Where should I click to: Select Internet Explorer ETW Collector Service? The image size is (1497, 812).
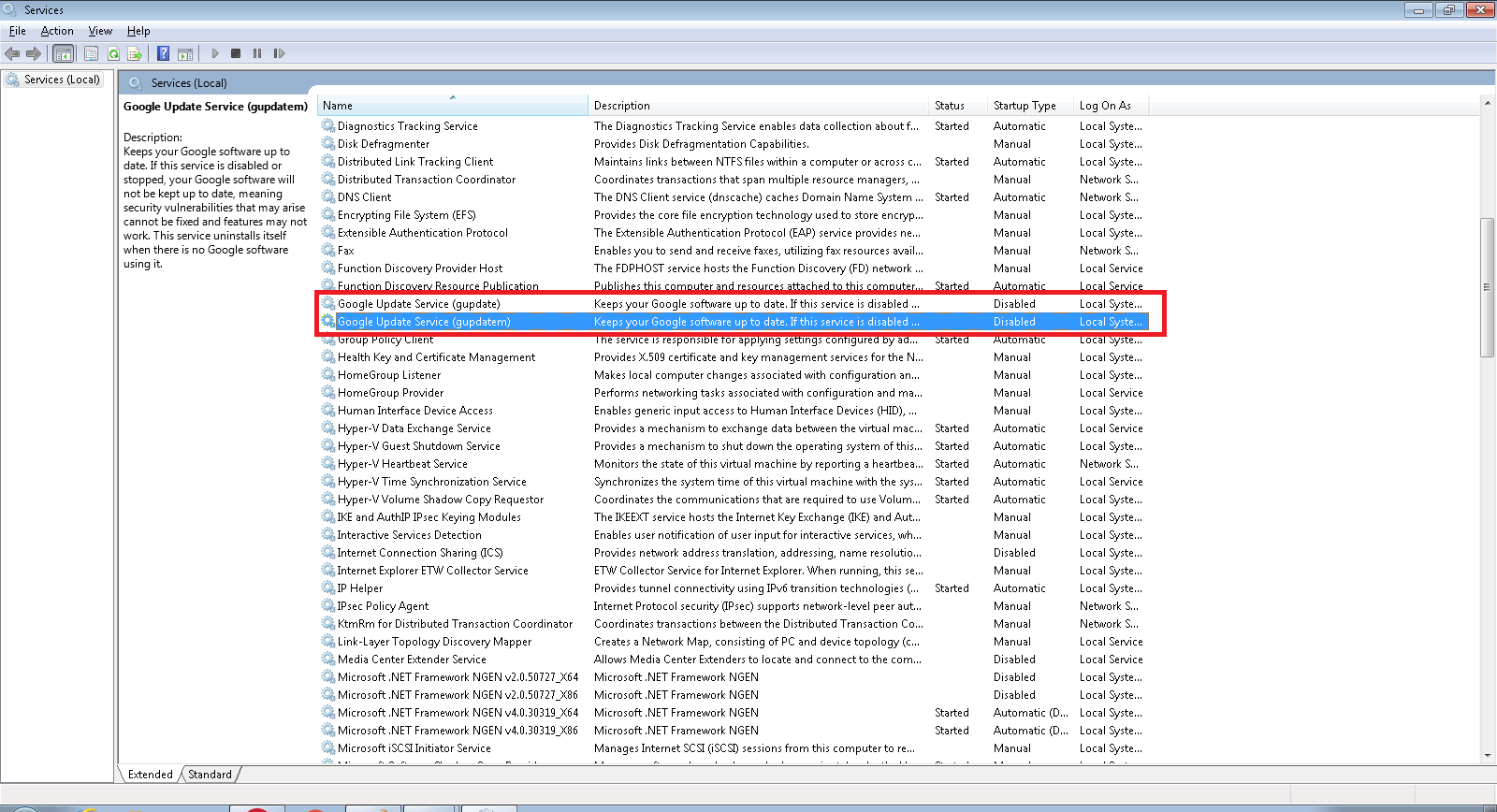tap(433, 571)
